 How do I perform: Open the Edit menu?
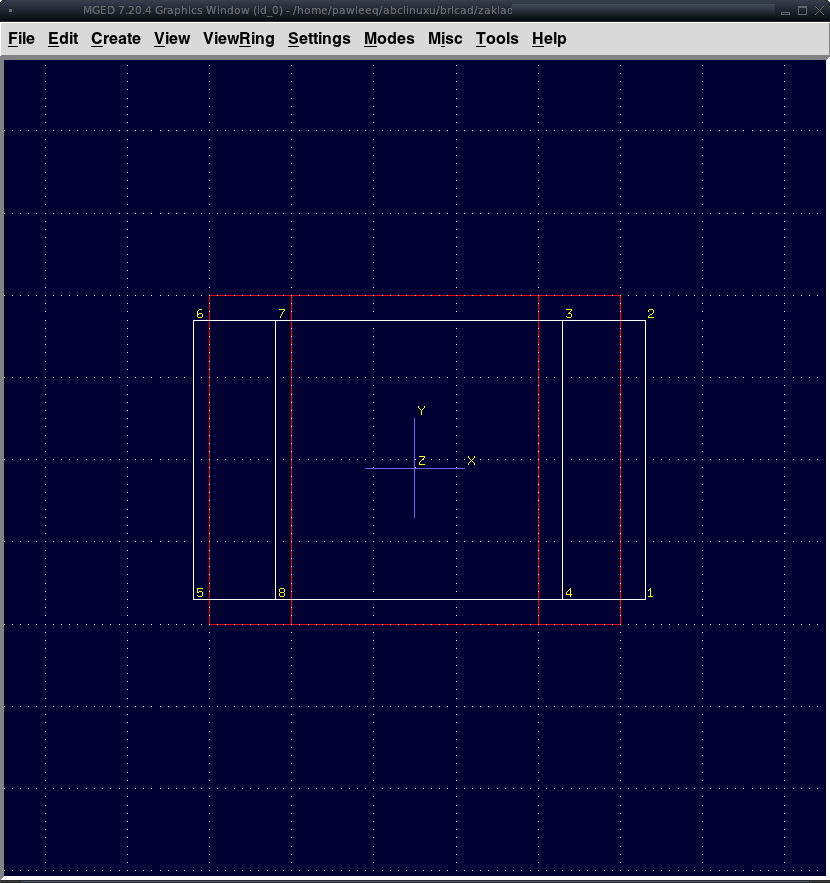pos(63,38)
